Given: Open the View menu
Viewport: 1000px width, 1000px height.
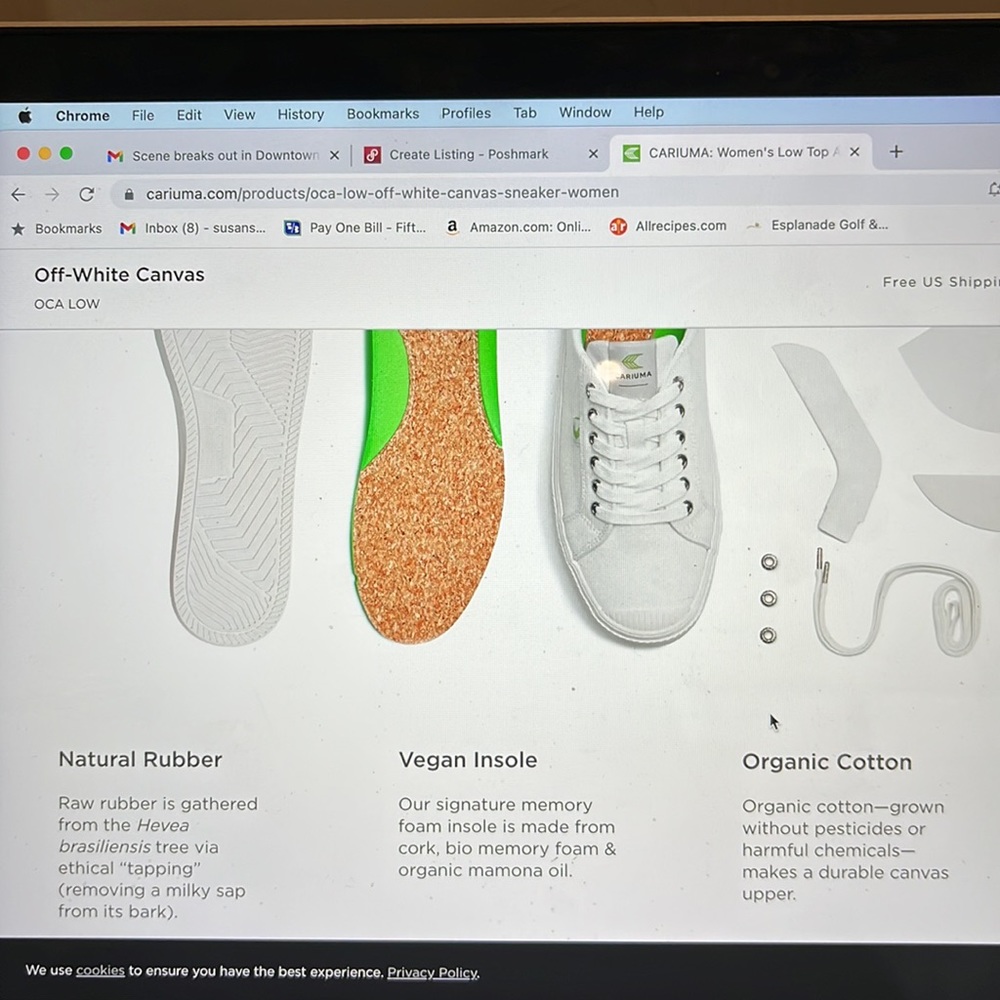Looking at the screenshot, I should (x=239, y=115).
